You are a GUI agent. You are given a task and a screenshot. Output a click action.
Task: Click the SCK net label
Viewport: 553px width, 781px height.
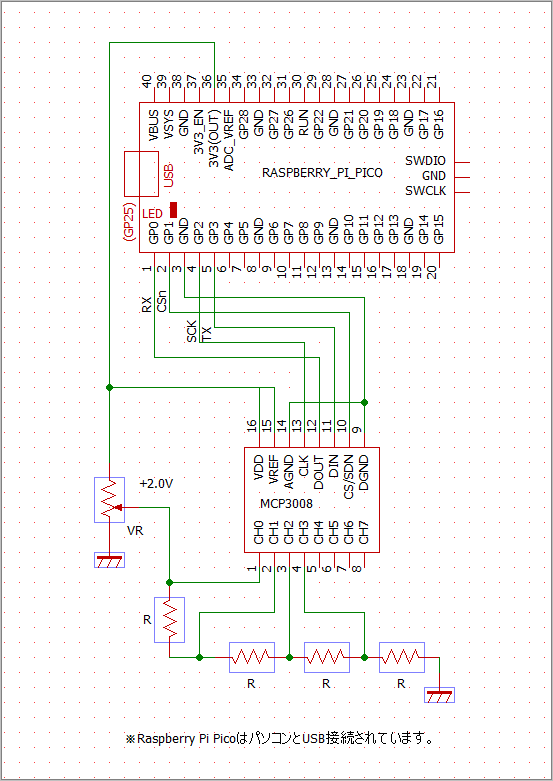(192, 332)
